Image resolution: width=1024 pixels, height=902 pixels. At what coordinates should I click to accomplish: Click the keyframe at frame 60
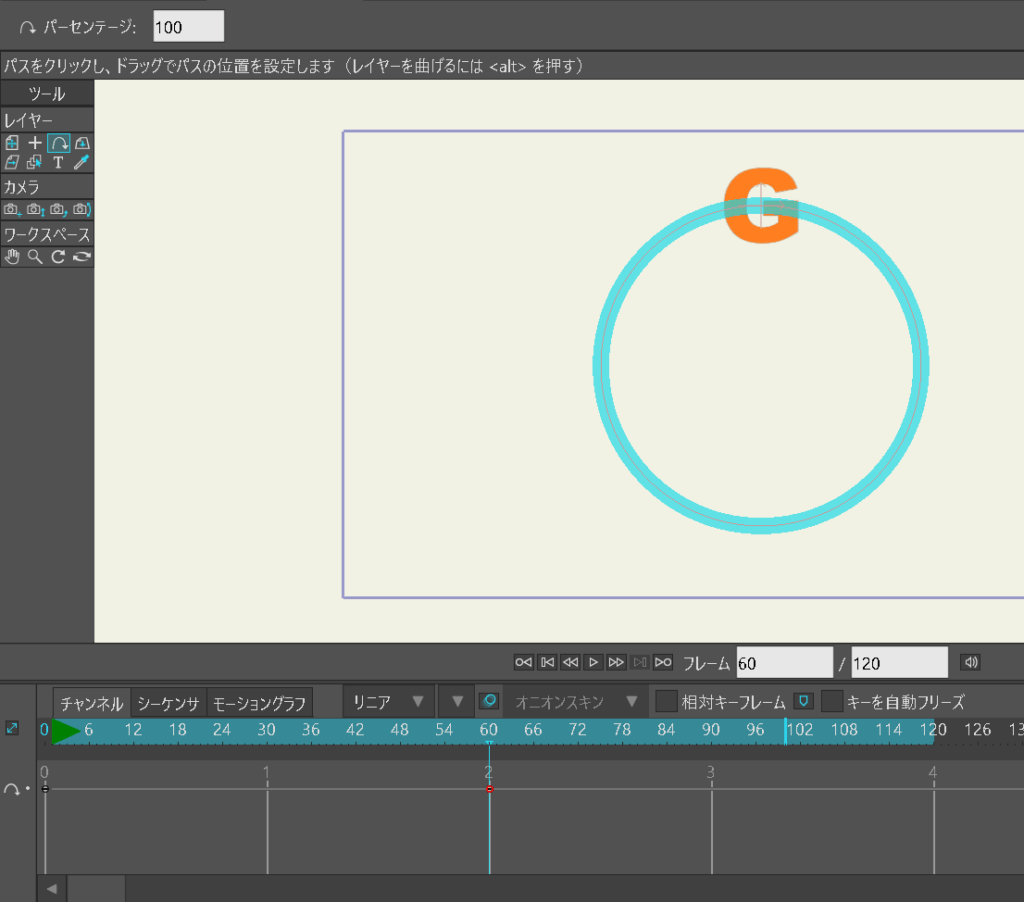[489, 789]
